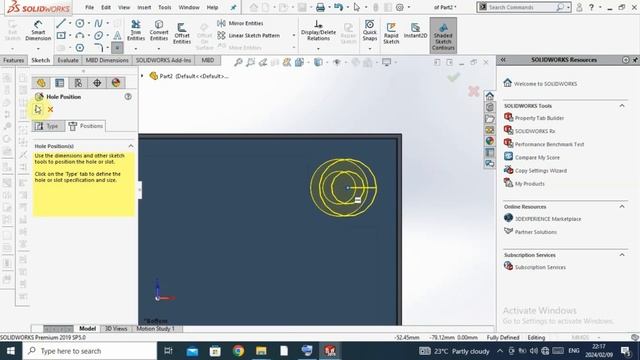640x360 pixels.
Task: Switch to Motion Study 1 tab
Action: [x=155, y=329]
